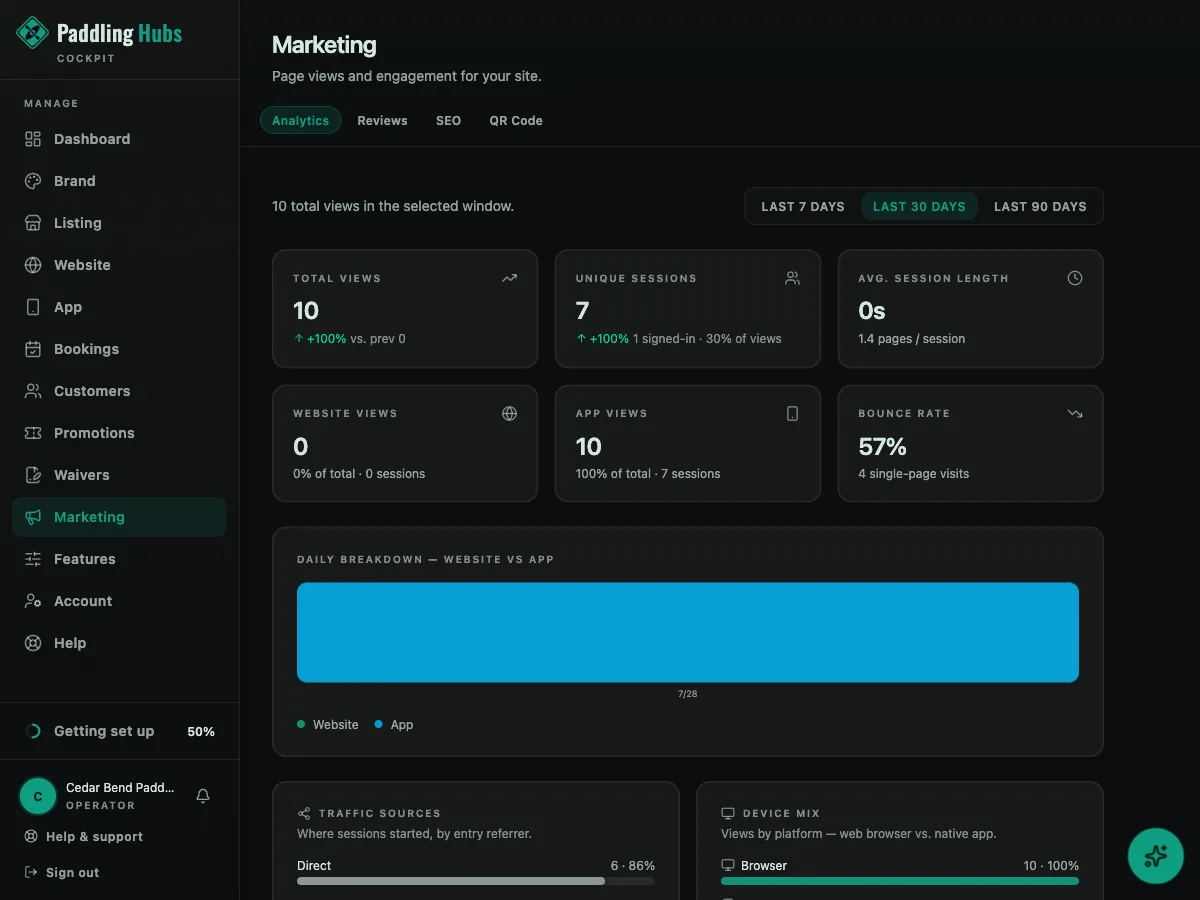
Task: Click the Bookings calendar icon
Action: 33,349
